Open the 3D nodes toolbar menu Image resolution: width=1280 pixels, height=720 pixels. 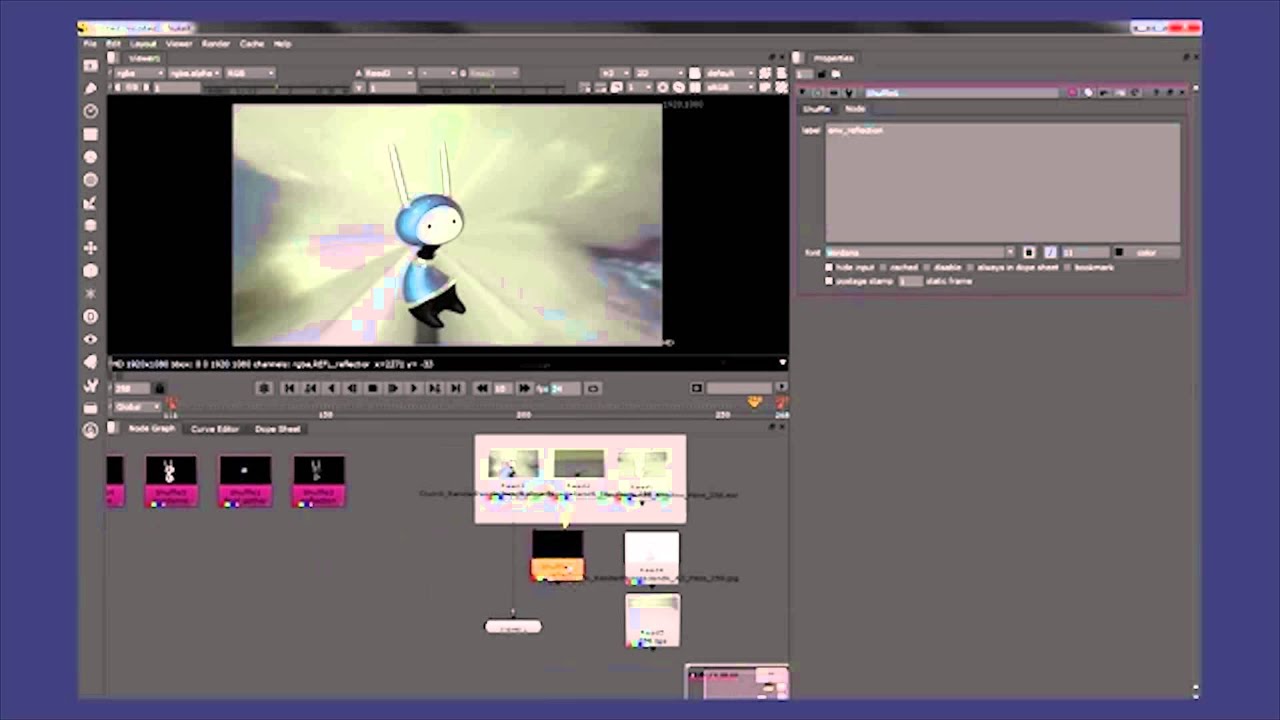coord(90,271)
